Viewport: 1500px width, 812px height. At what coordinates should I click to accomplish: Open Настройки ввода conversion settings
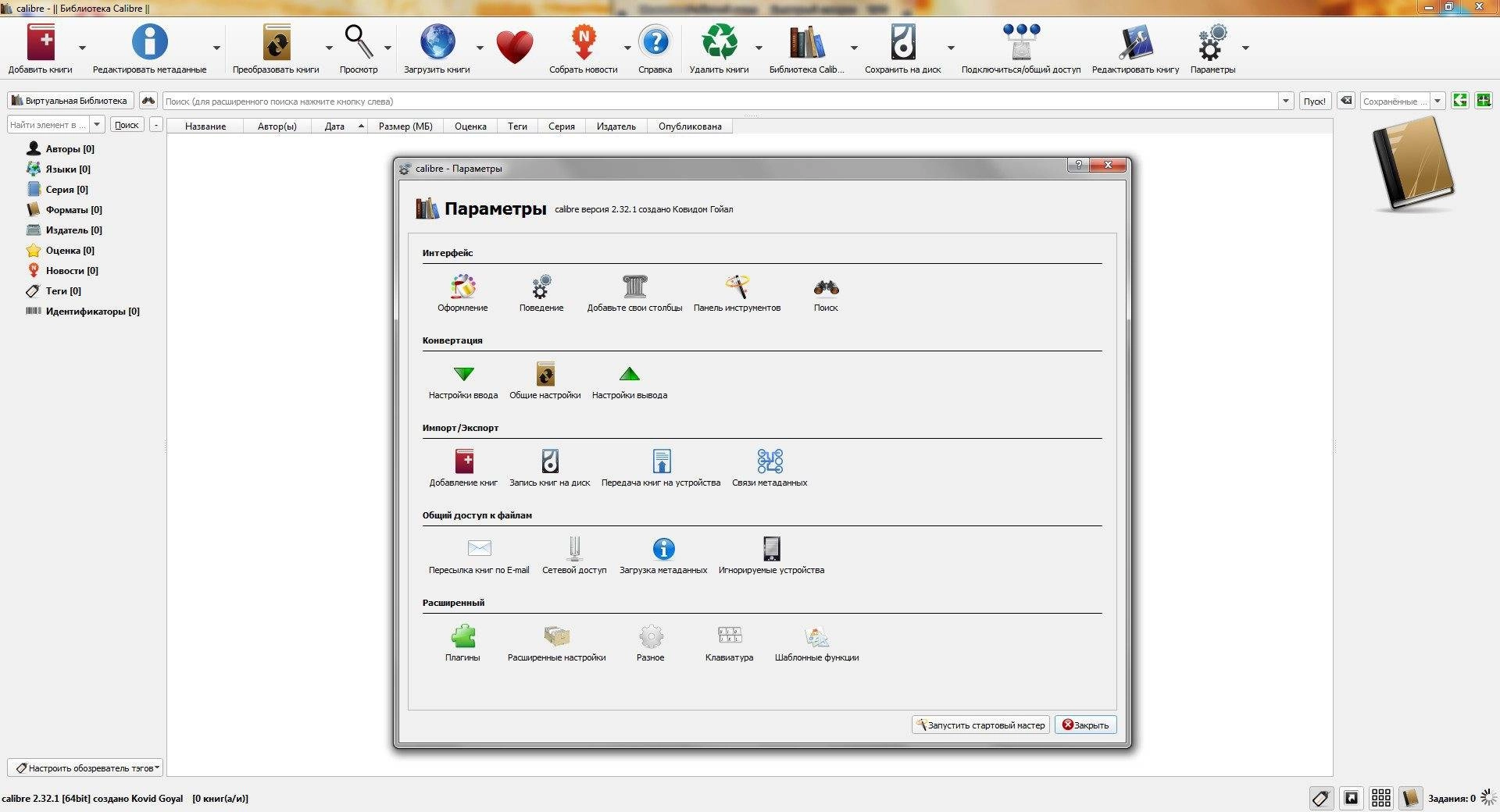tap(463, 381)
